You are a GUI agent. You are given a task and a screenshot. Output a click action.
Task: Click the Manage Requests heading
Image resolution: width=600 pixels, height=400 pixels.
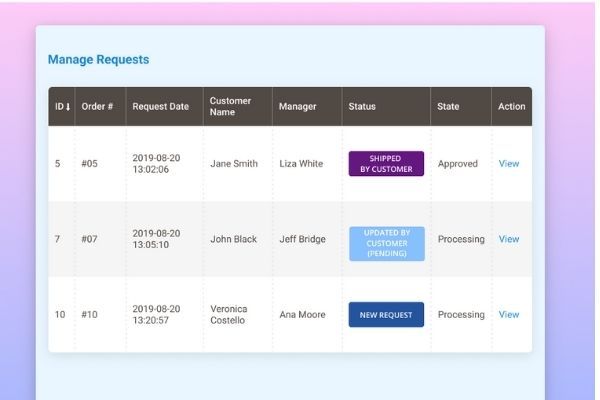click(x=98, y=60)
